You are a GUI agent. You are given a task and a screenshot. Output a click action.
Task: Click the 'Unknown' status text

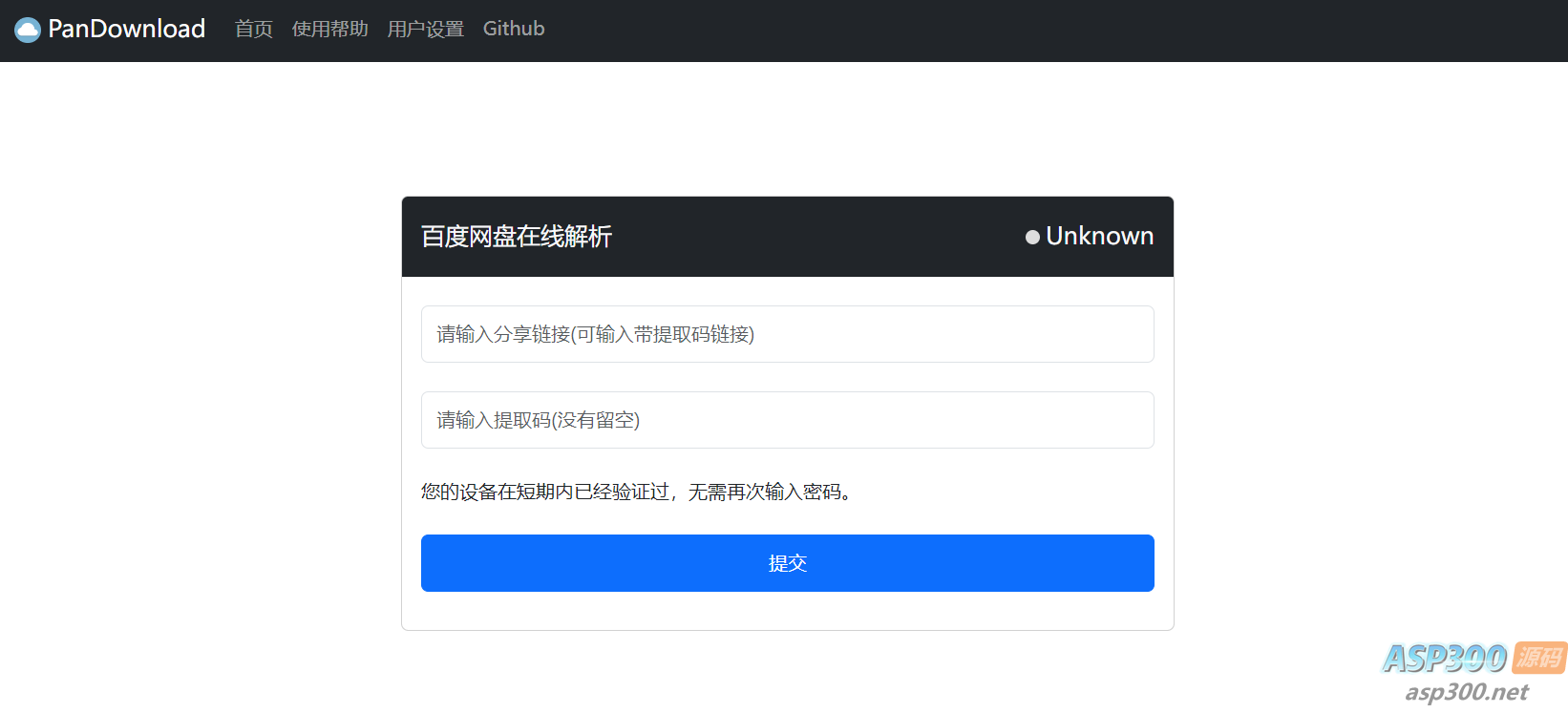[1100, 236]
